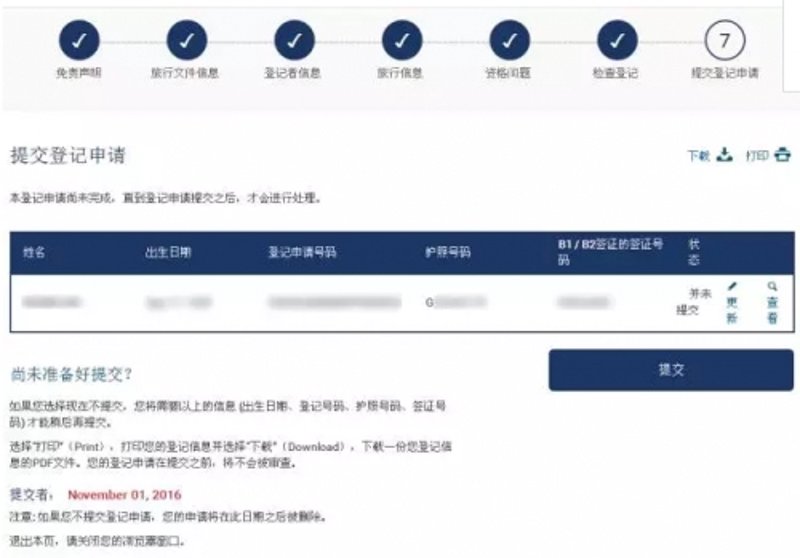Click the 查看 view link
The image size is (800, 558).
pyautogui.click(x=772, y=310)
